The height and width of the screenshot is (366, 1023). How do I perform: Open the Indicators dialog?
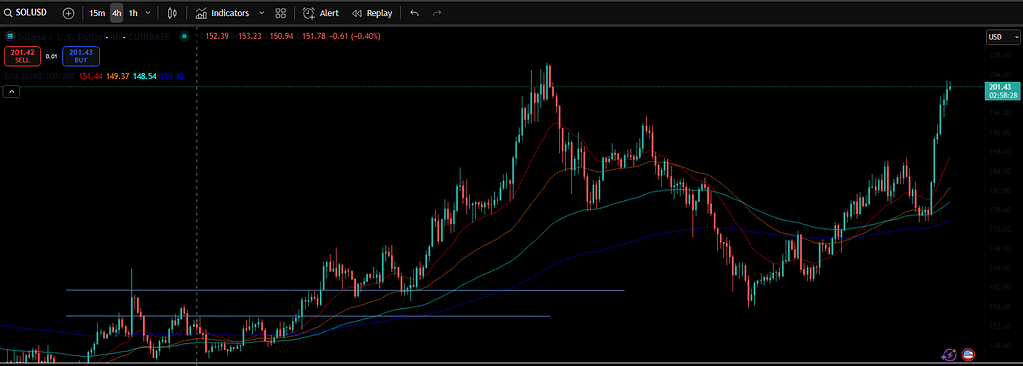click(x=222, y=13)
